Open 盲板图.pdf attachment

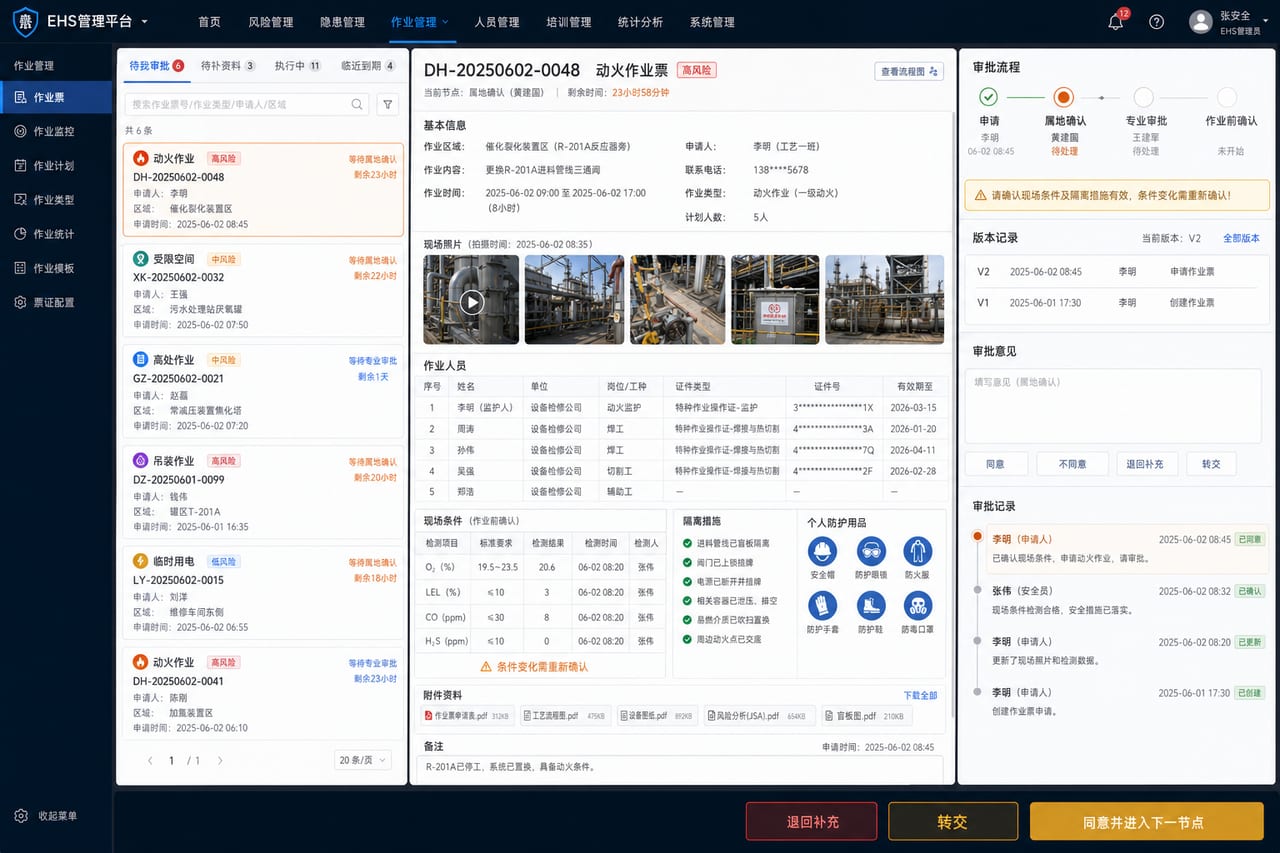coord(866,716)
